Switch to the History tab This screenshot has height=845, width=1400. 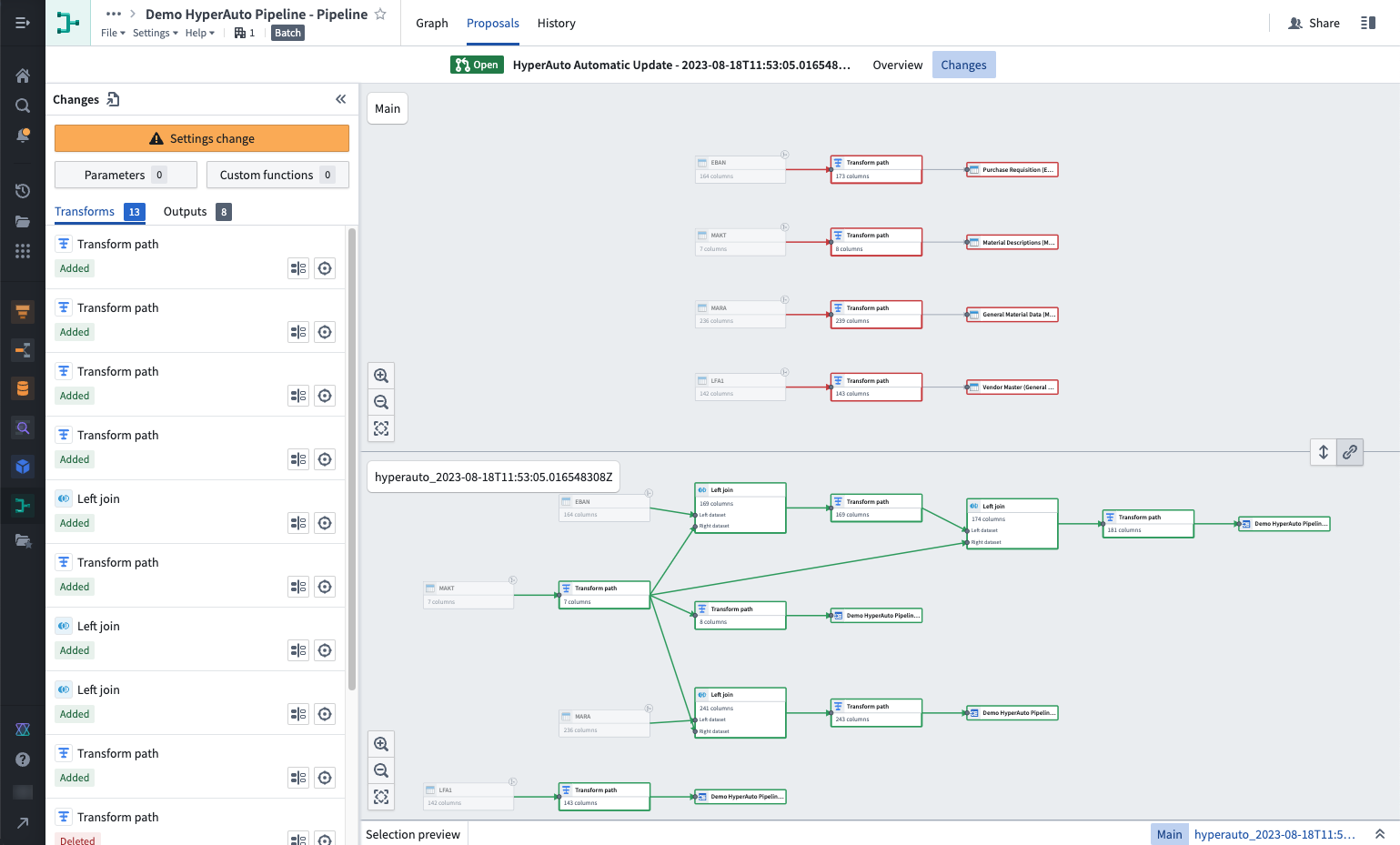[x=557, y=23]
